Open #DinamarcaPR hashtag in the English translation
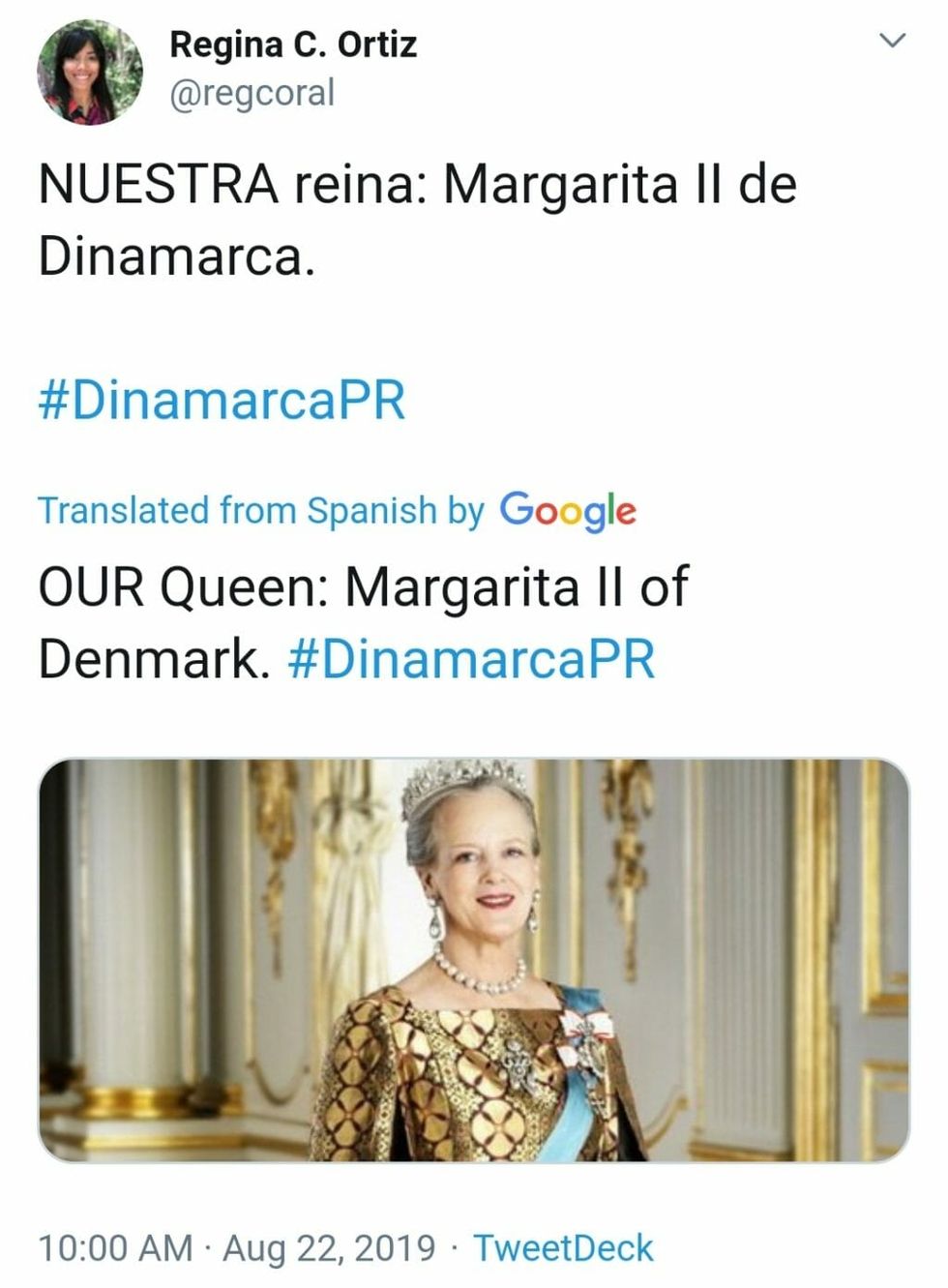This screenshot has height=1288, width=948. [x=472, y=659]
